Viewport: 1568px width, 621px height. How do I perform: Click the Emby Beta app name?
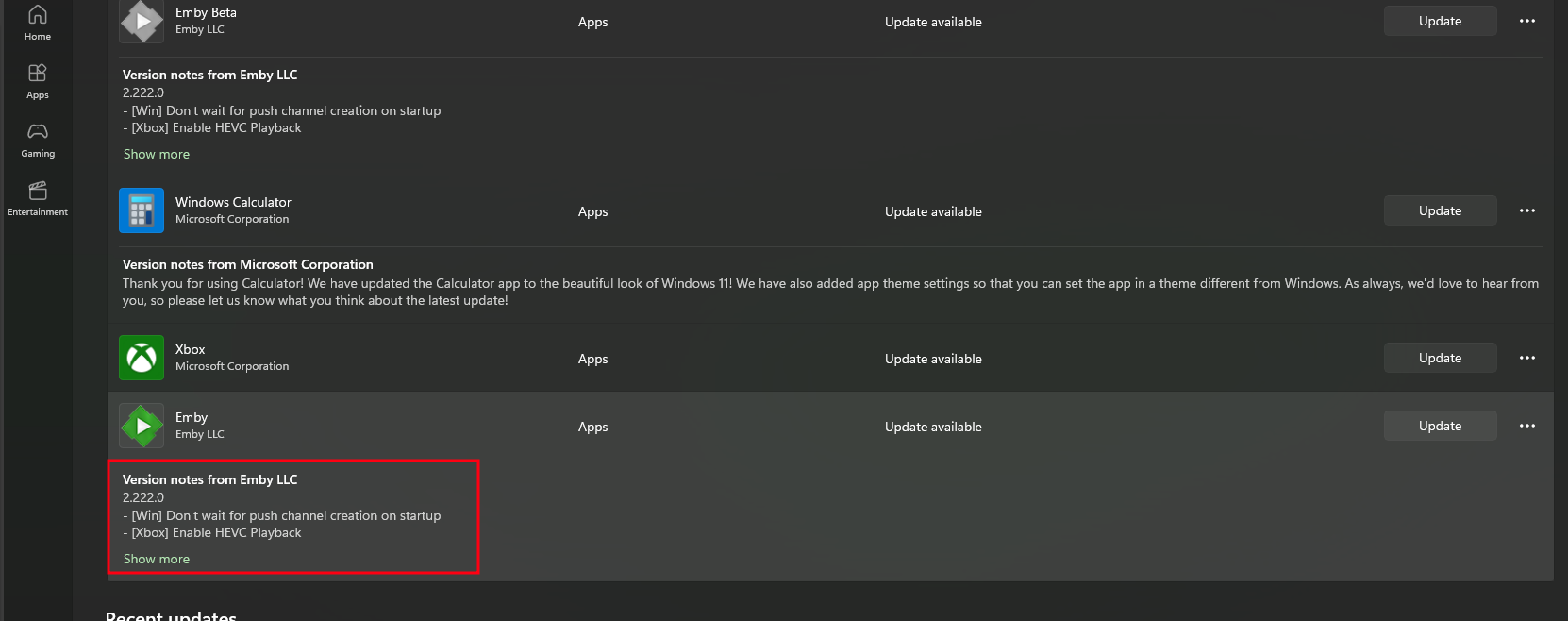(206, 12)
